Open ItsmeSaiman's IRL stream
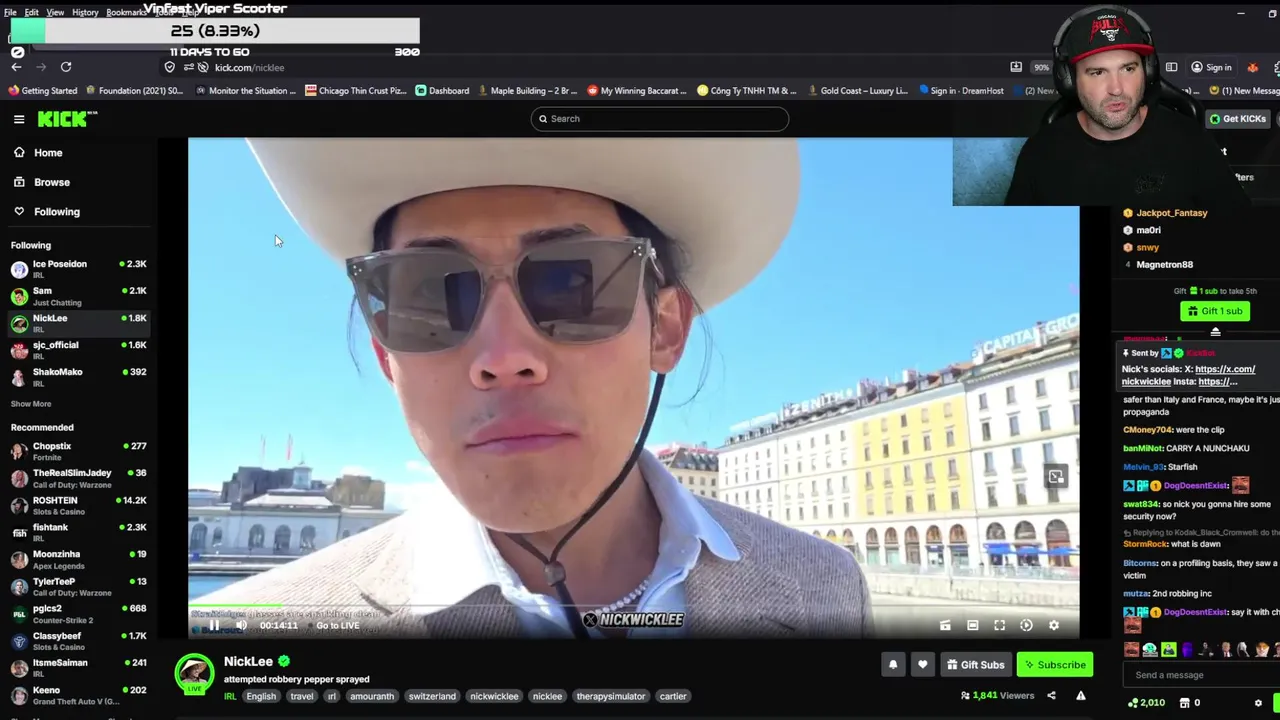Image resolution: width=1280 pixels, height=720 pixels. pyautogui.click(x=78, y=667)
